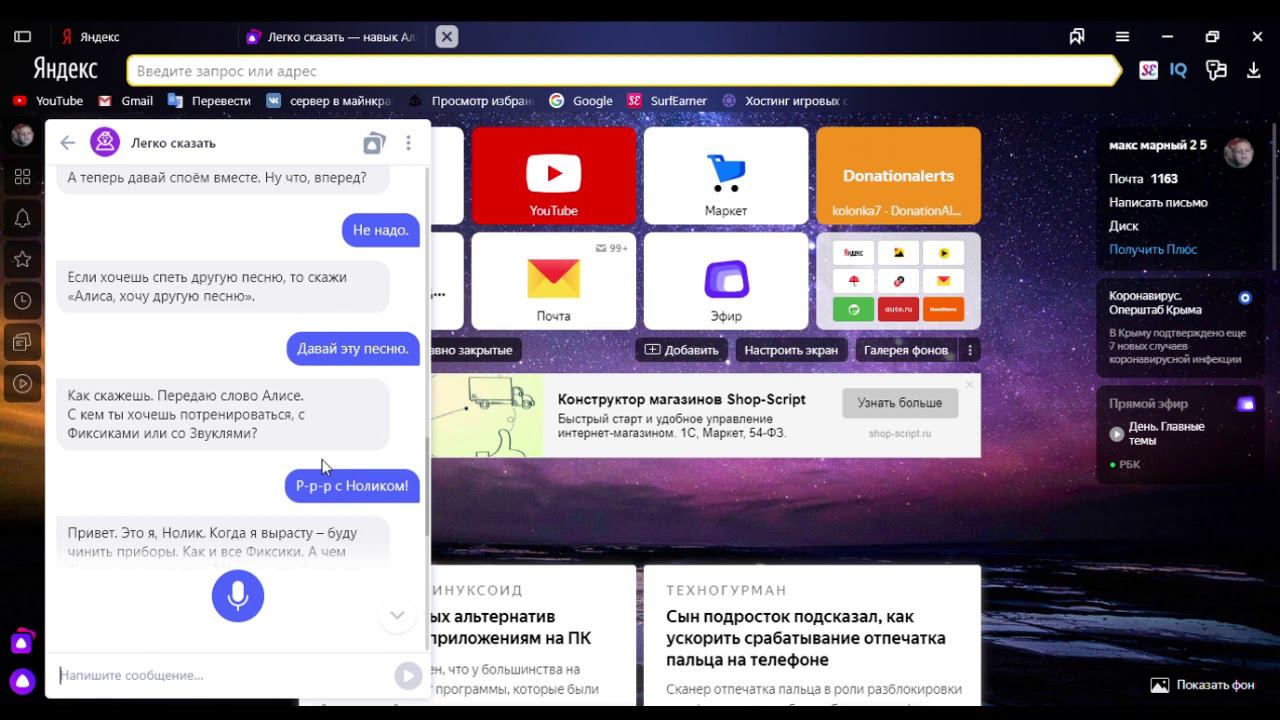Image resolution: width=1280 pixels, height=720 pixels.
Task: Click the chat panel vertical scrollbar
Action: pos(427,487)
